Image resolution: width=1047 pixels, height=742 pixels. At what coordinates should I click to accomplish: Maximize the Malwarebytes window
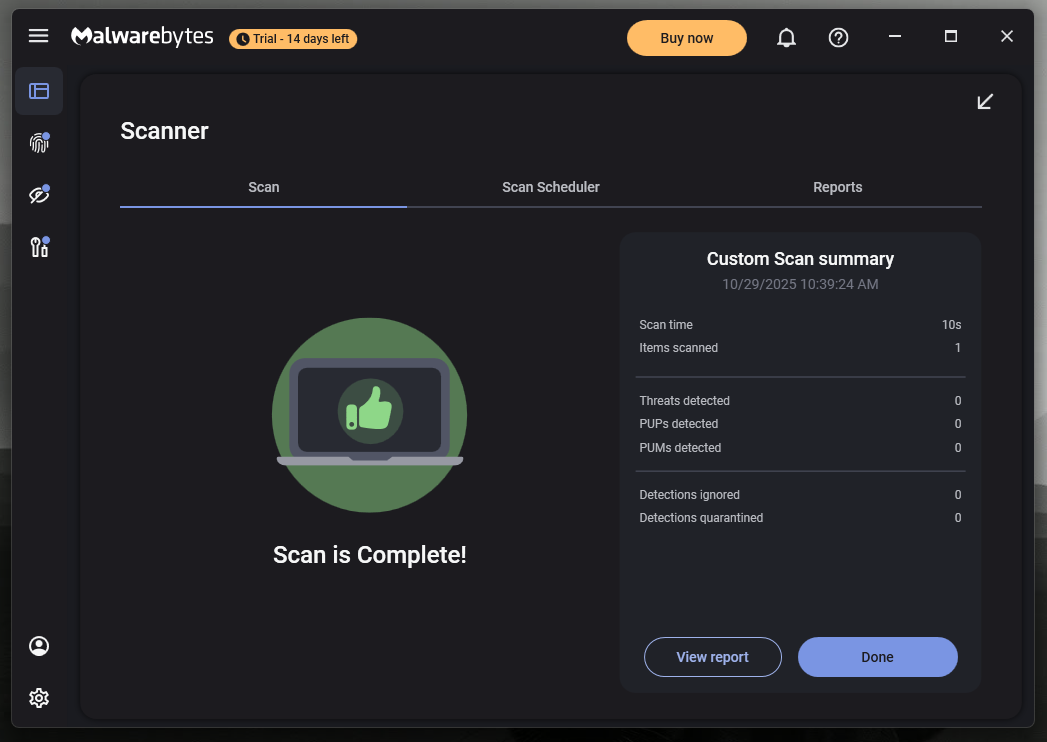(x=951, y=36)
